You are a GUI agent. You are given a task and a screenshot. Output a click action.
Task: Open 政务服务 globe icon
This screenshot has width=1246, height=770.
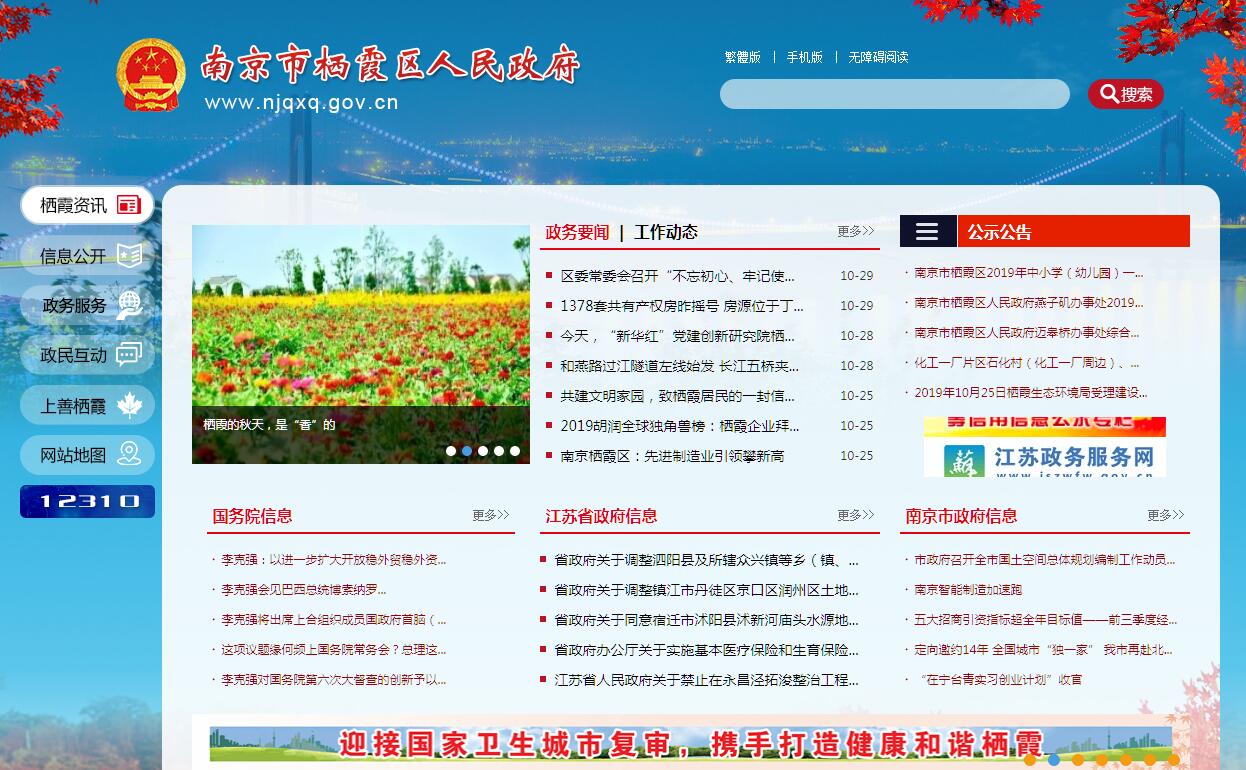pyautogui.click(x=129, y=305)
